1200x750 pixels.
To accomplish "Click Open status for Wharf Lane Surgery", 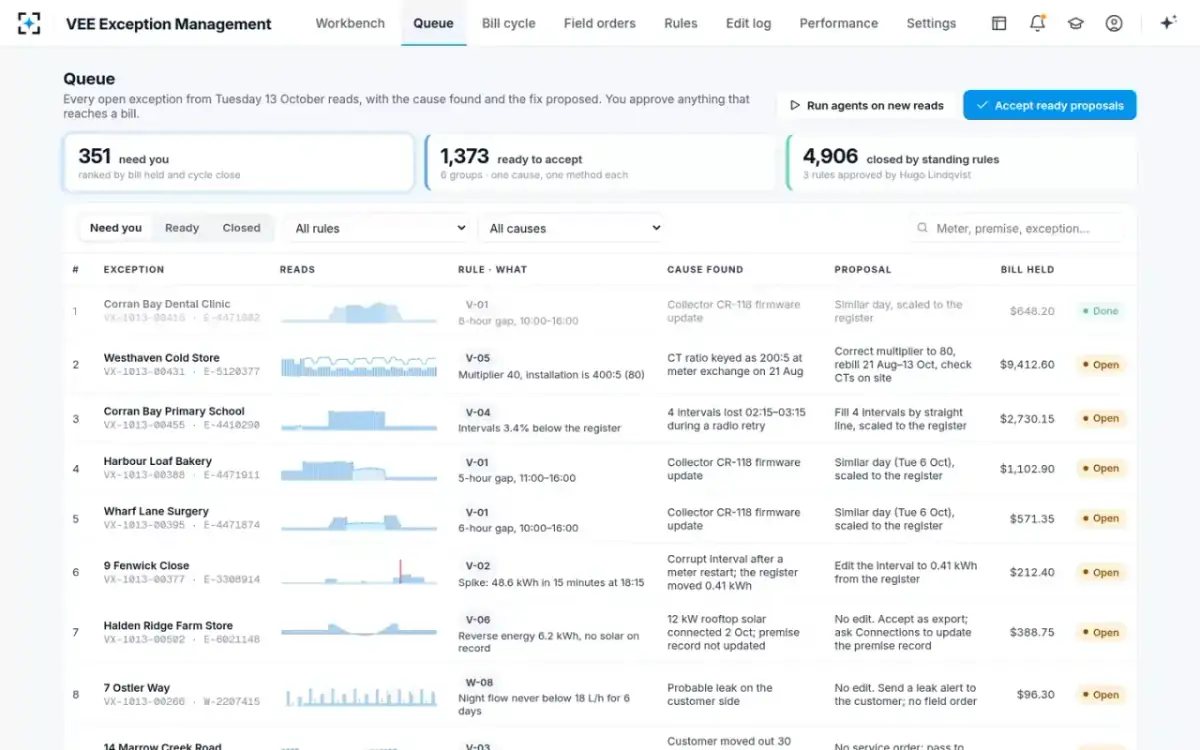I will click(x=1100, y=518).
